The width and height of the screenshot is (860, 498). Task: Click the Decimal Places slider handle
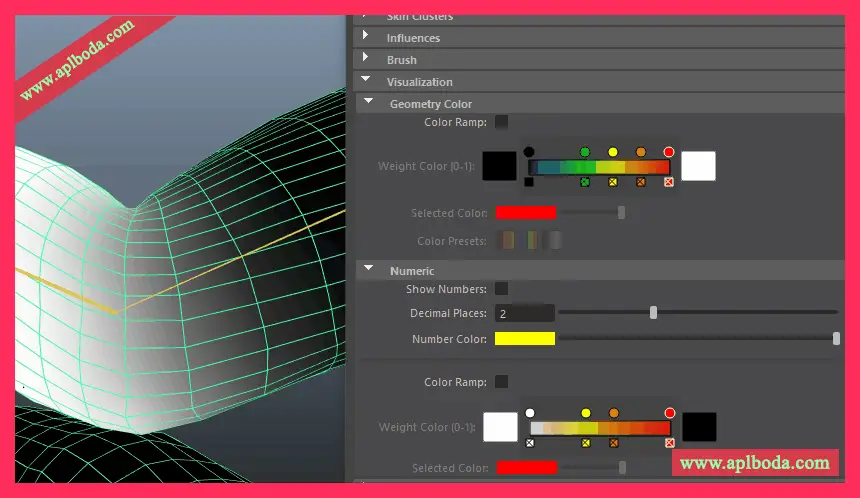(653, 313)
